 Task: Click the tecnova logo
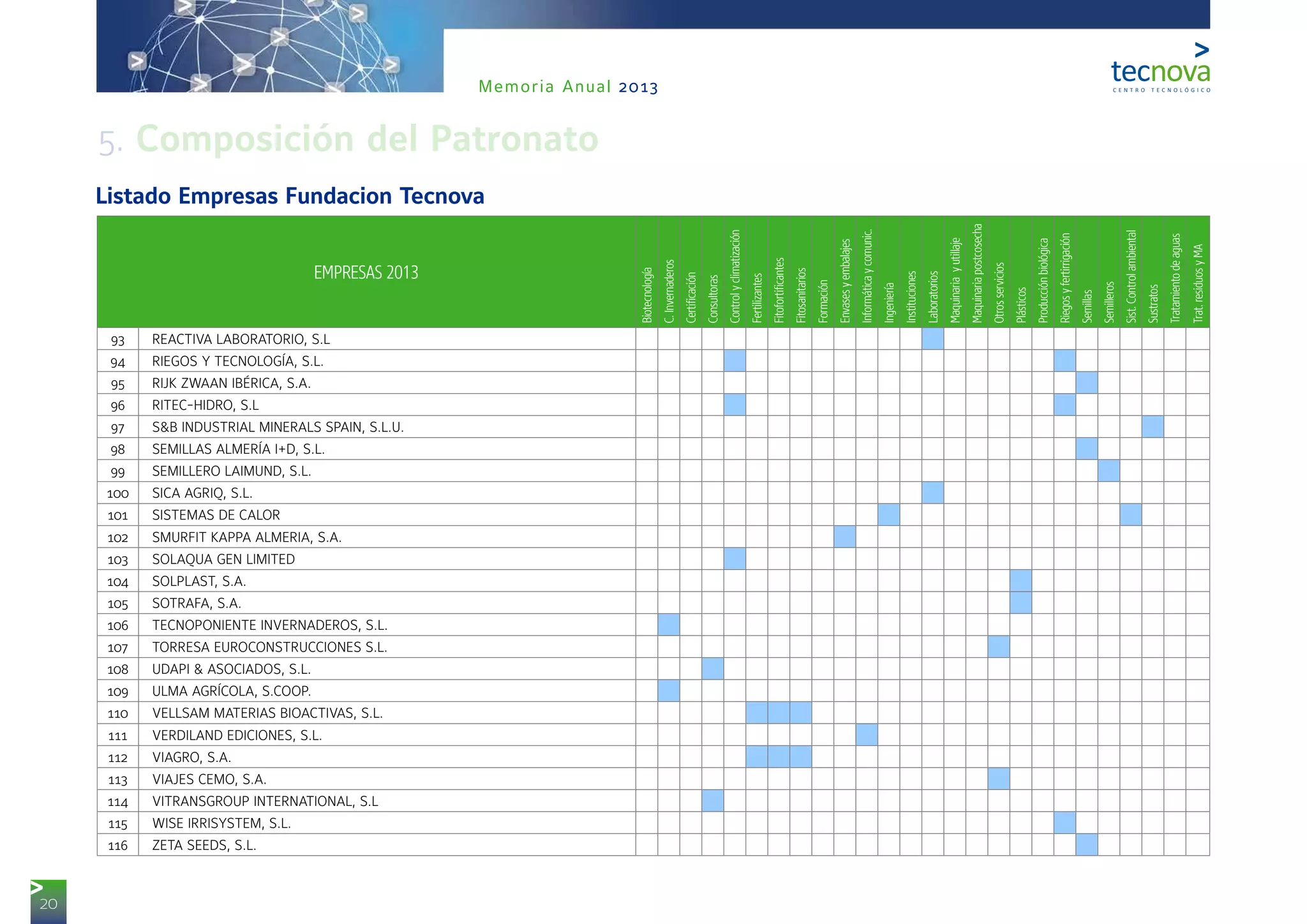click(x=1160, y=69)
